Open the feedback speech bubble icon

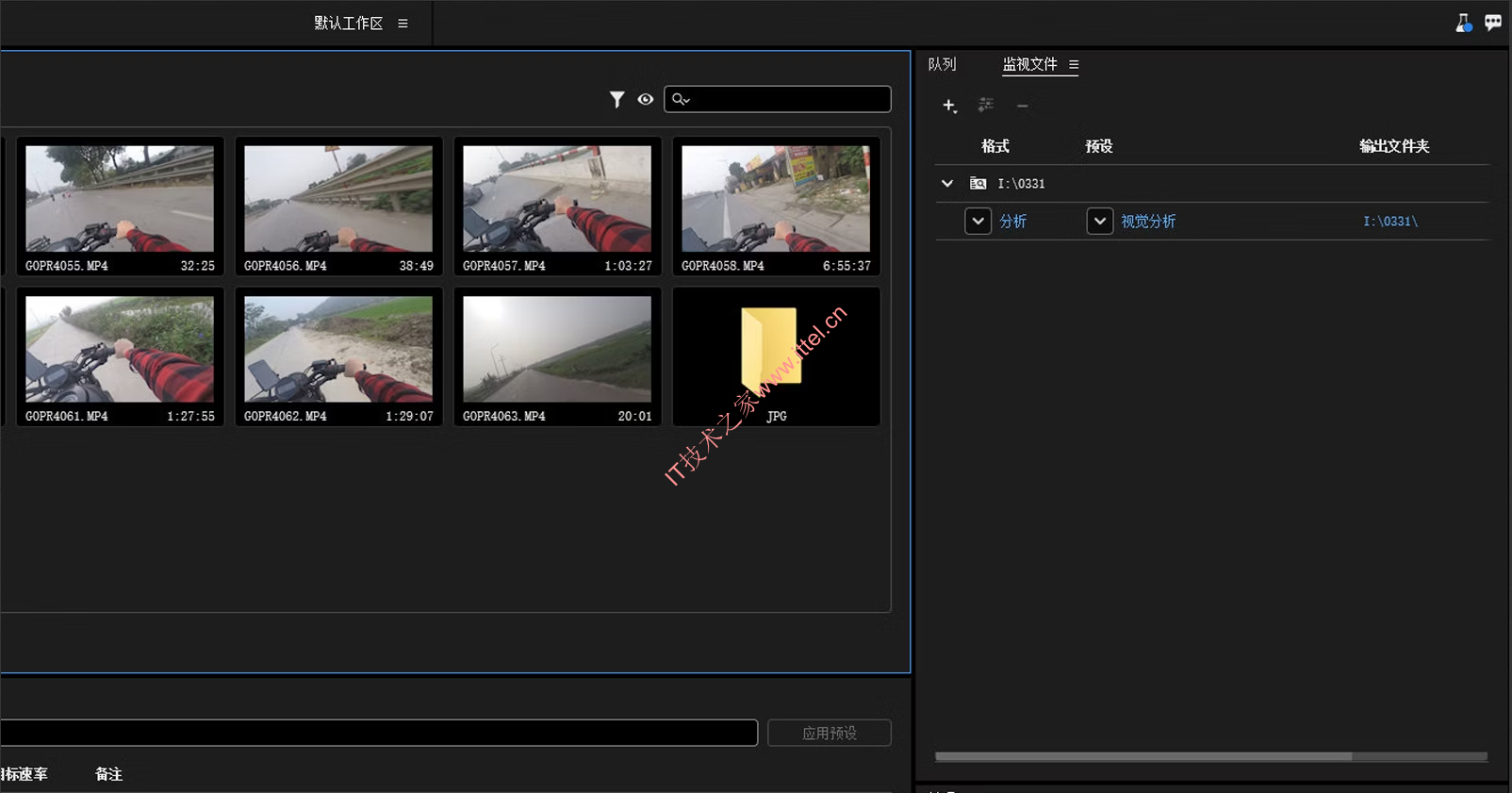1493,23
